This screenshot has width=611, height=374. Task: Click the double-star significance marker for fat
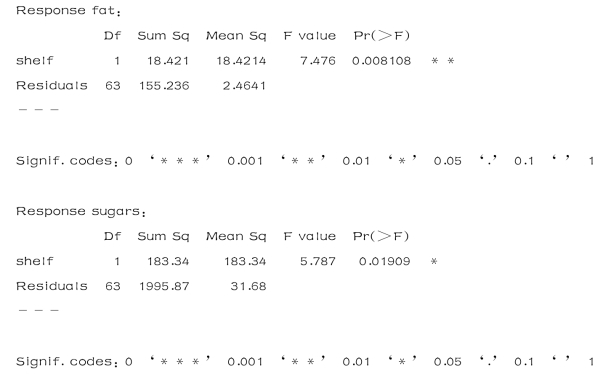click(443, 61)
